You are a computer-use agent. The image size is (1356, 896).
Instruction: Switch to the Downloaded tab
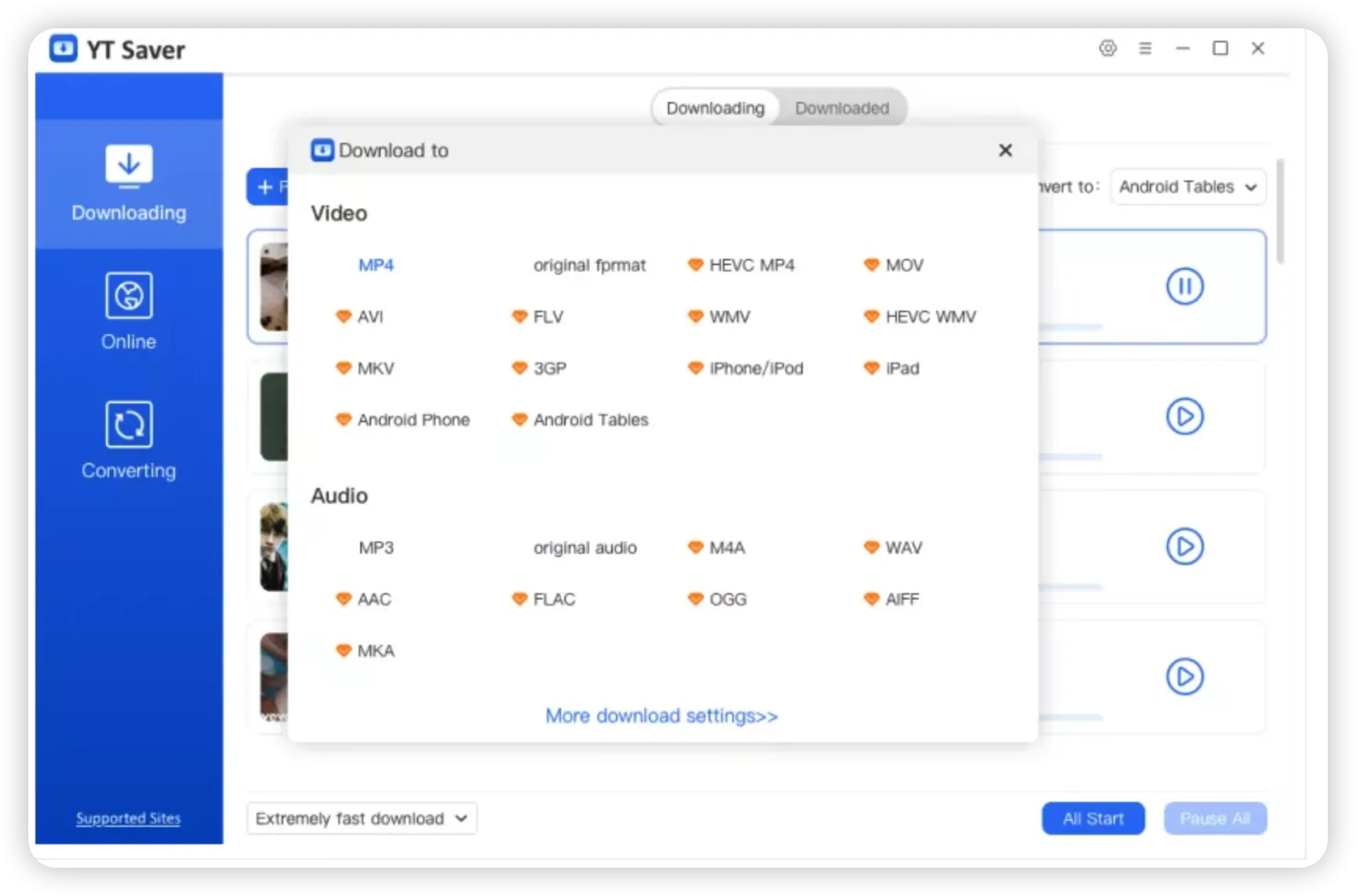[x=842, y=108]
